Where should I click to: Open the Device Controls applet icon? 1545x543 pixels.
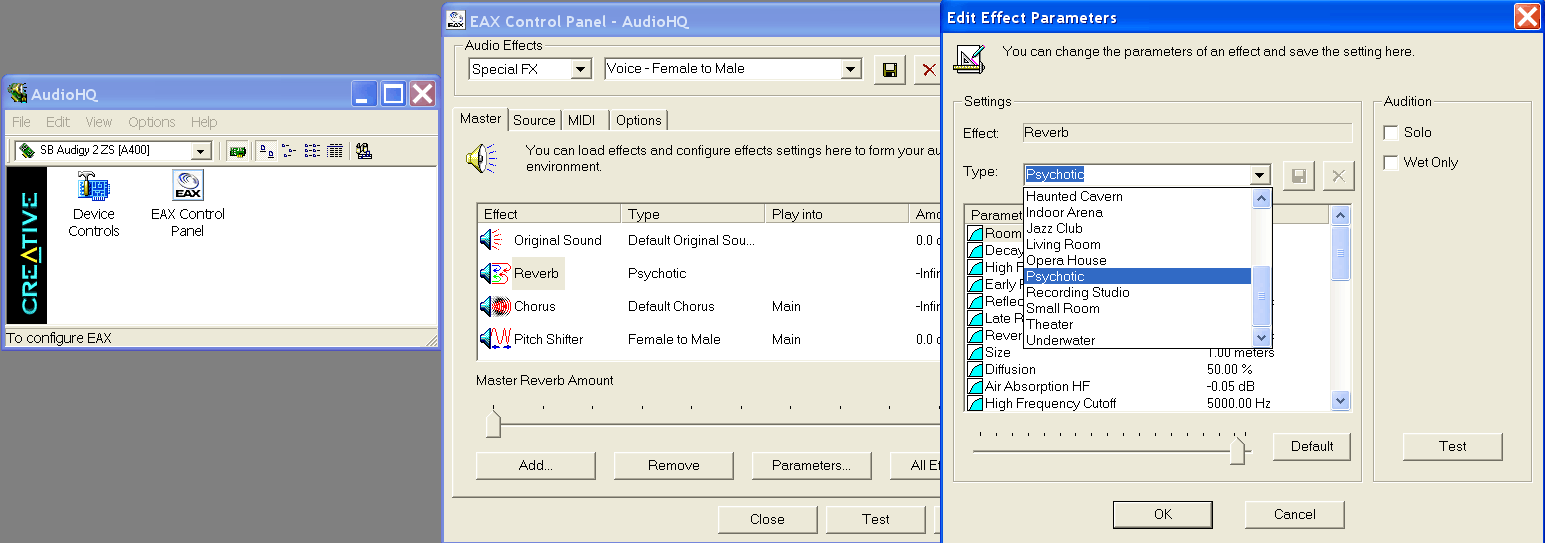point(94,188)
